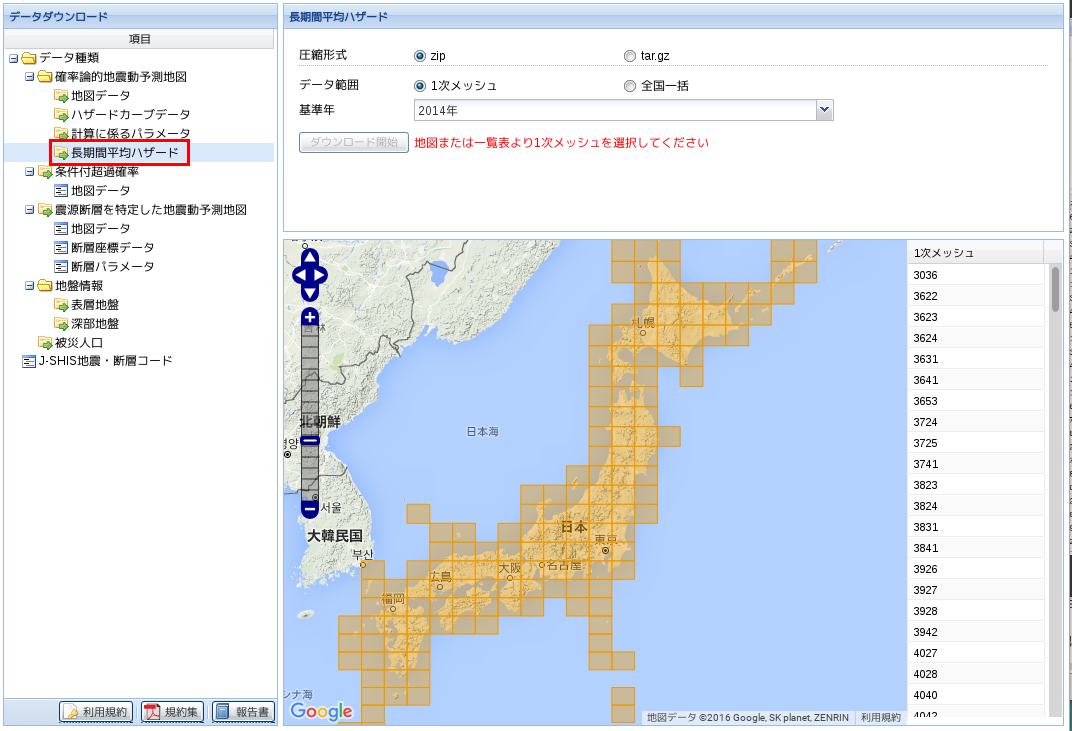The width and height of the screenshot is (1072, 731).
Task: Click the 深部地盤 folder icon
Action: 61,324
